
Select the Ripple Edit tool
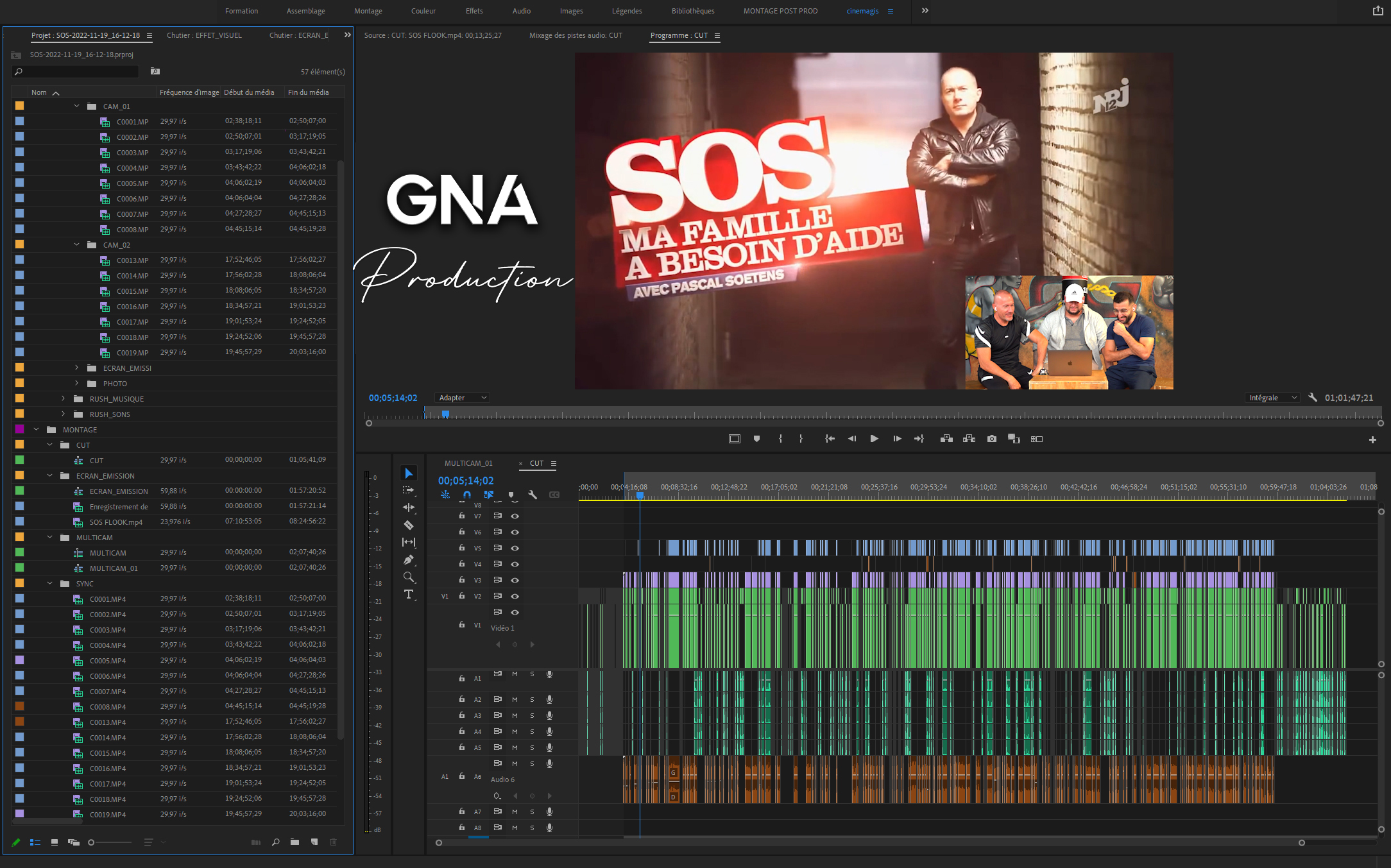[409, 507]
